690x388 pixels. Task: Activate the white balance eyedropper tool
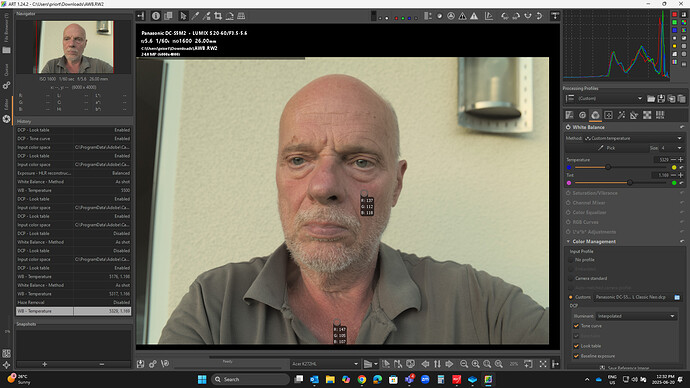pos(195,16)
